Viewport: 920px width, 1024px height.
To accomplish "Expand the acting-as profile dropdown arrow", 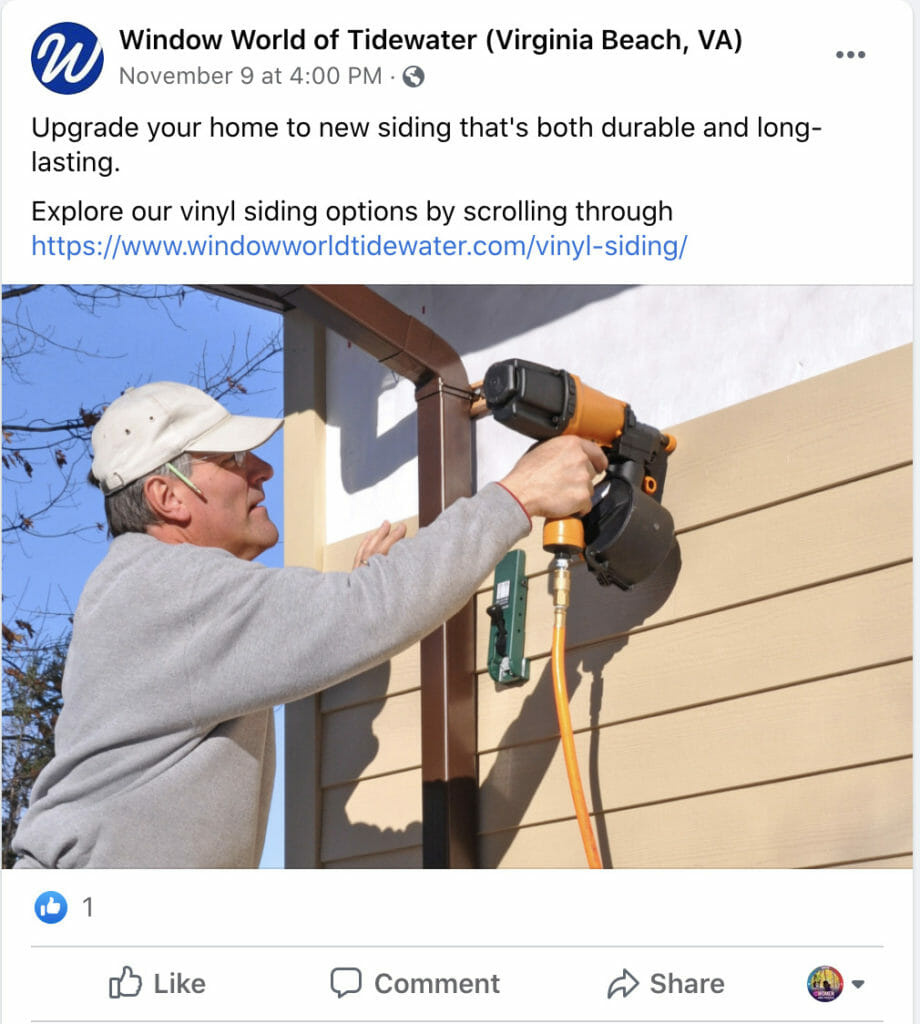I will click(x=859, y=984).
